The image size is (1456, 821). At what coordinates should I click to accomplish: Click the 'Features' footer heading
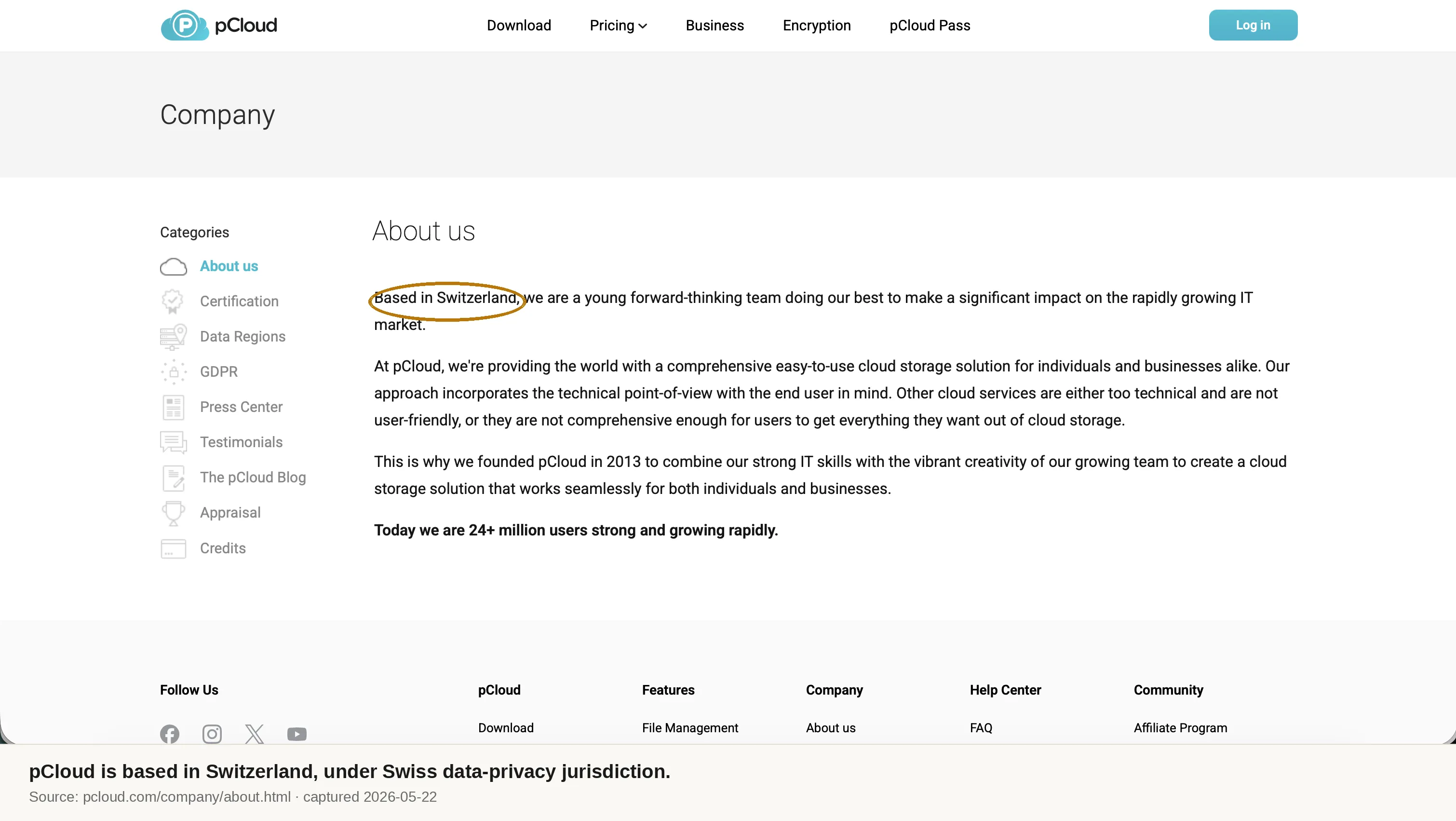pyautogui.click(x=668, y=690)
